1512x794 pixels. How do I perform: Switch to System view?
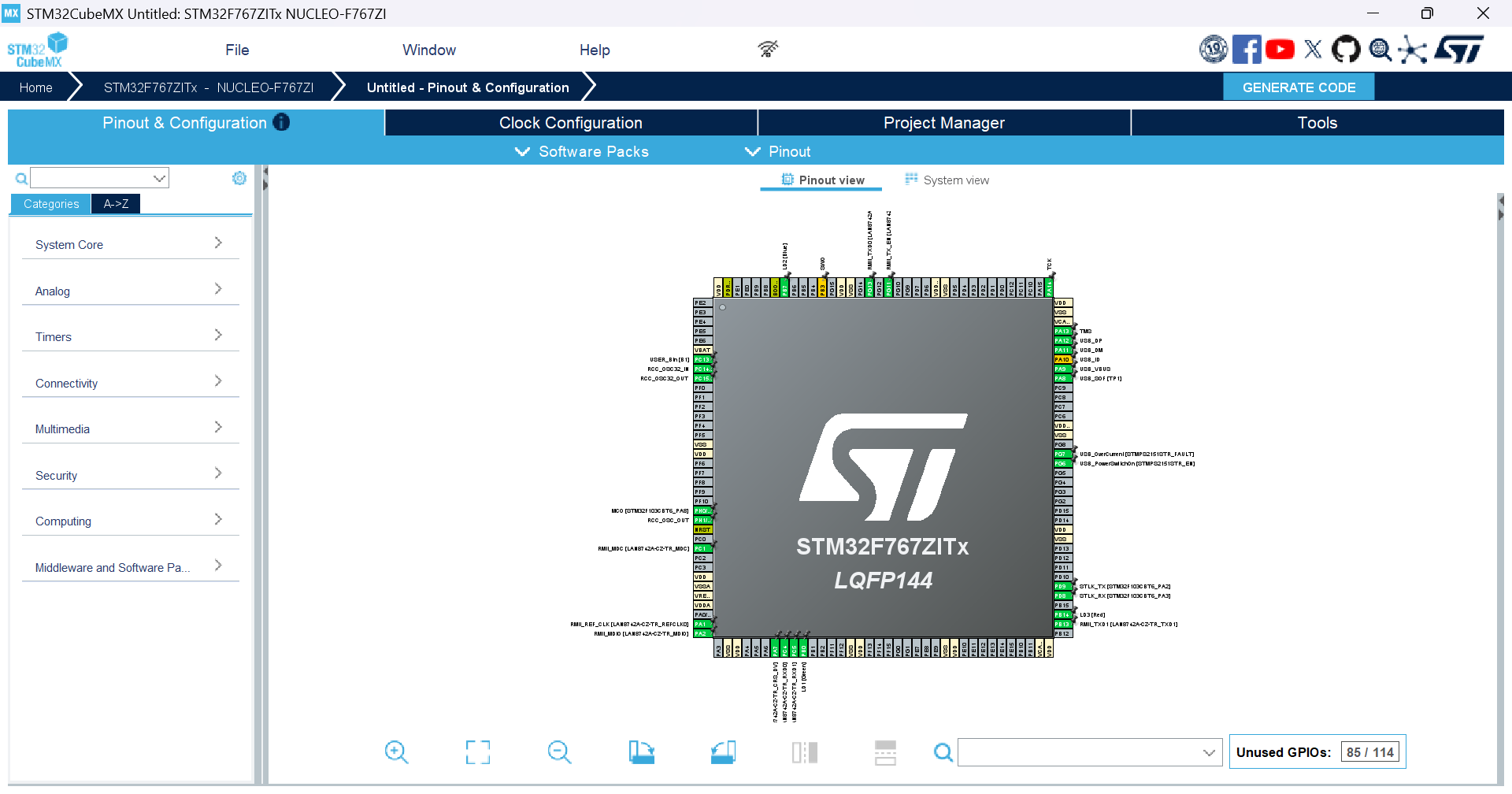[x=947, y=180]
